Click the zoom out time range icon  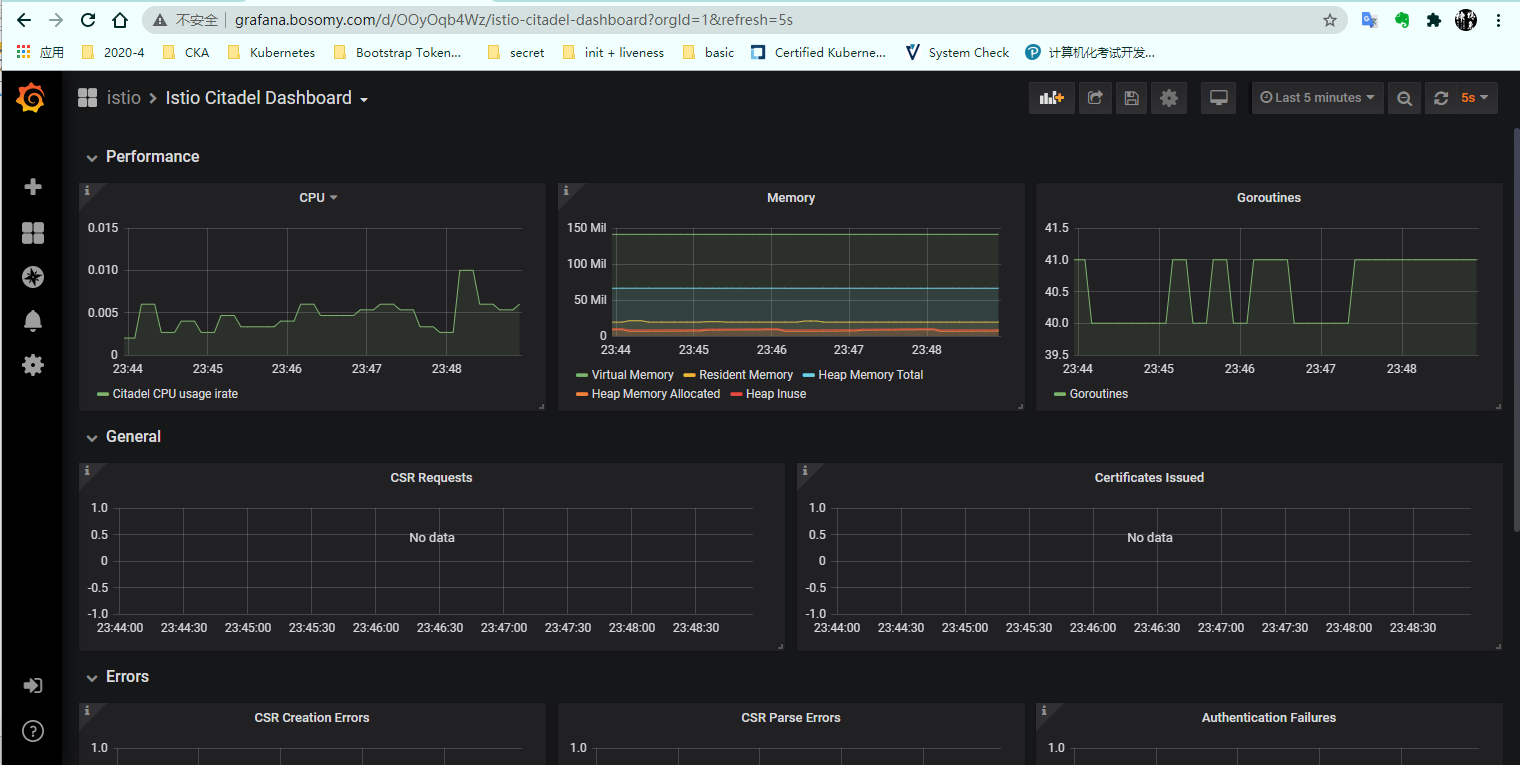[1405, 98]
